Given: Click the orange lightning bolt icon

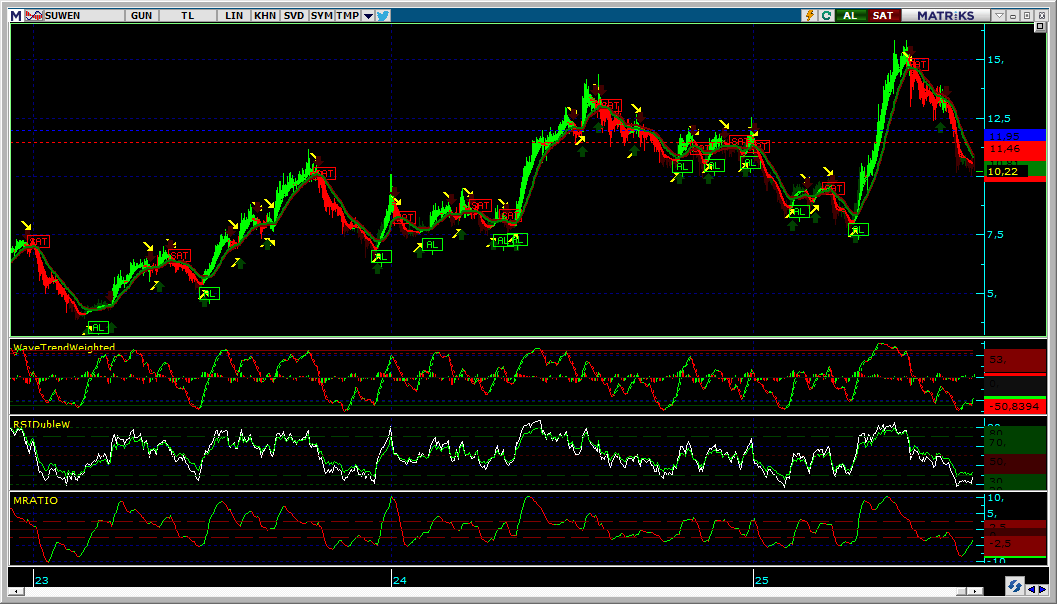Looking at the screenshot, I should (x=810, y=16).
